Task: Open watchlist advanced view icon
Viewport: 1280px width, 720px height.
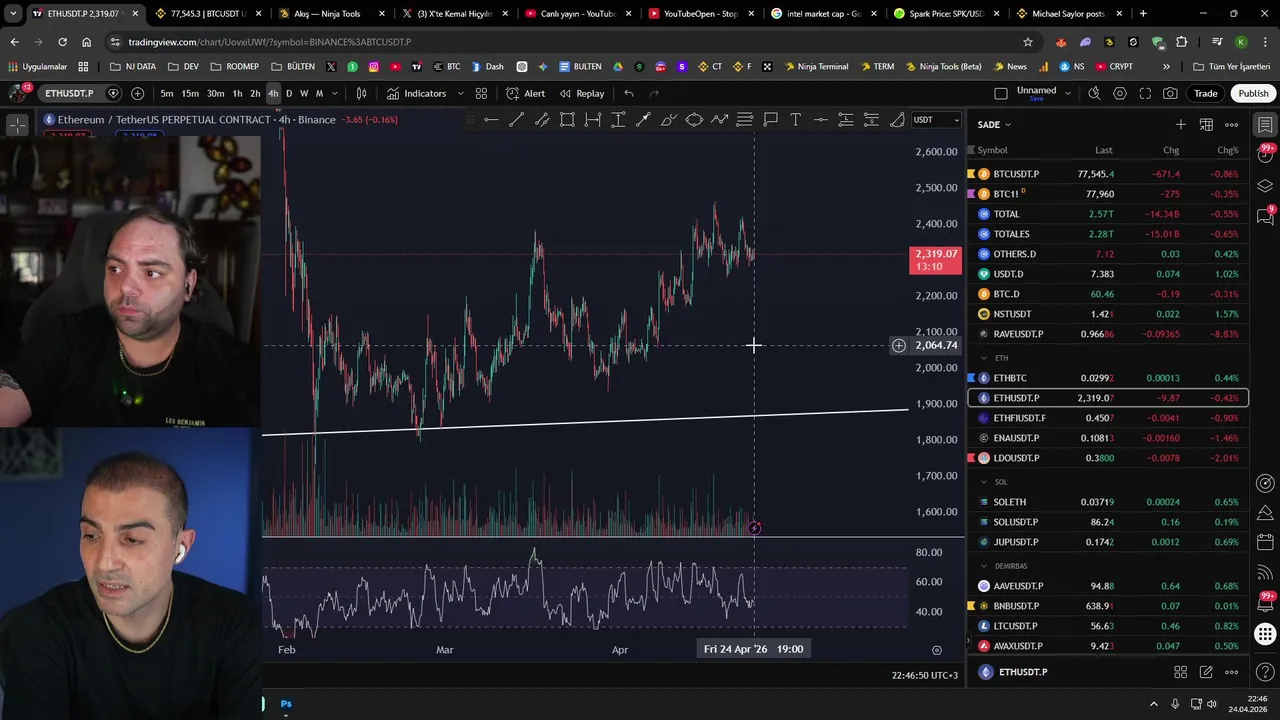Action: tap(1206, 124)
